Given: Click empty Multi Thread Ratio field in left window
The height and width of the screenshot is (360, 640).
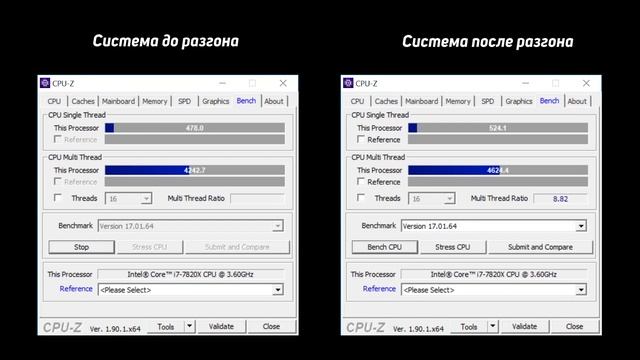Looking at the screenshot, I should click(257, 199).
